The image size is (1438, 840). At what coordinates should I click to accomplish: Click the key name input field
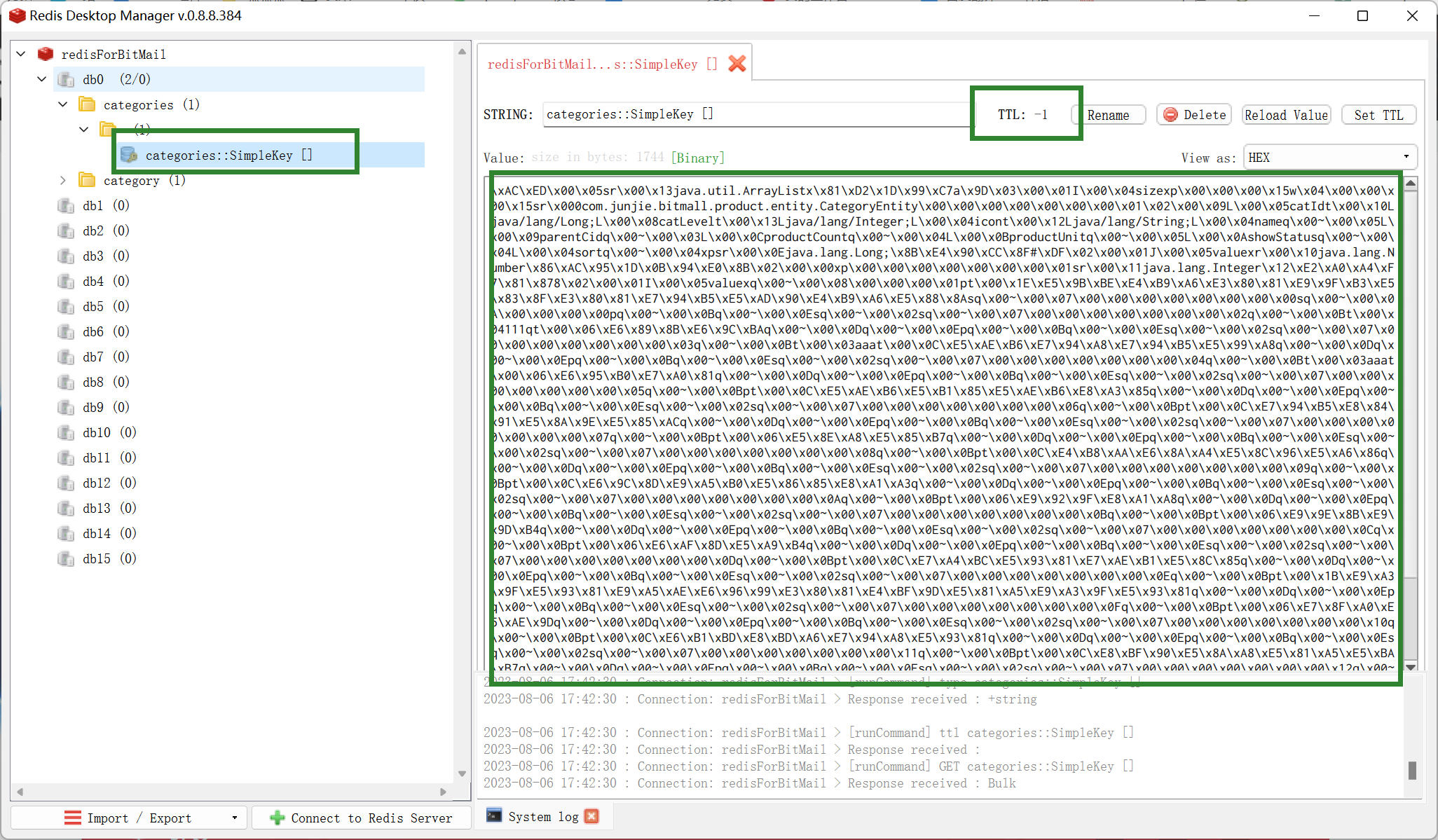[x=757, y=114]
